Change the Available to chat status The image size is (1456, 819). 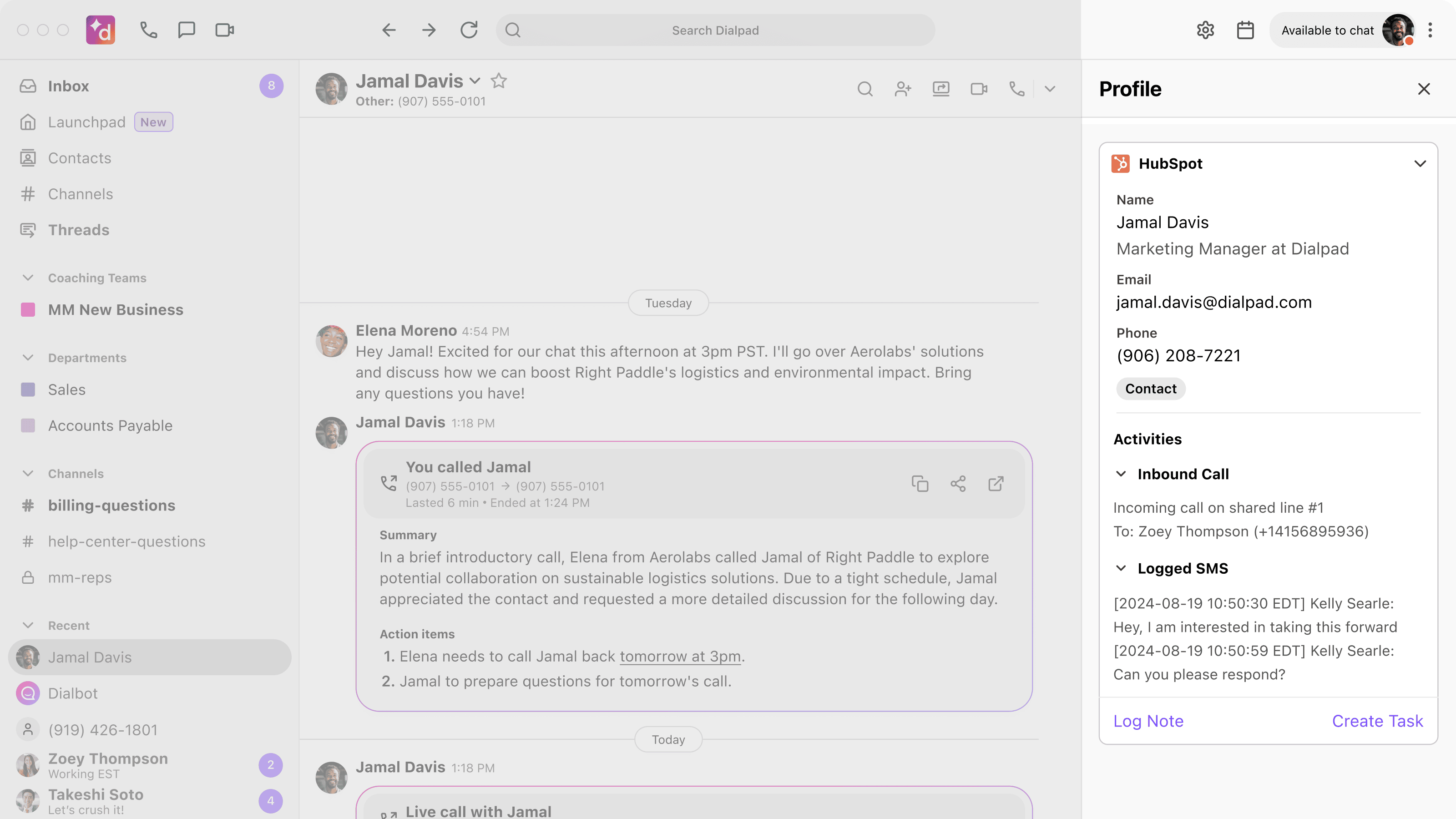coord(1328,30)
